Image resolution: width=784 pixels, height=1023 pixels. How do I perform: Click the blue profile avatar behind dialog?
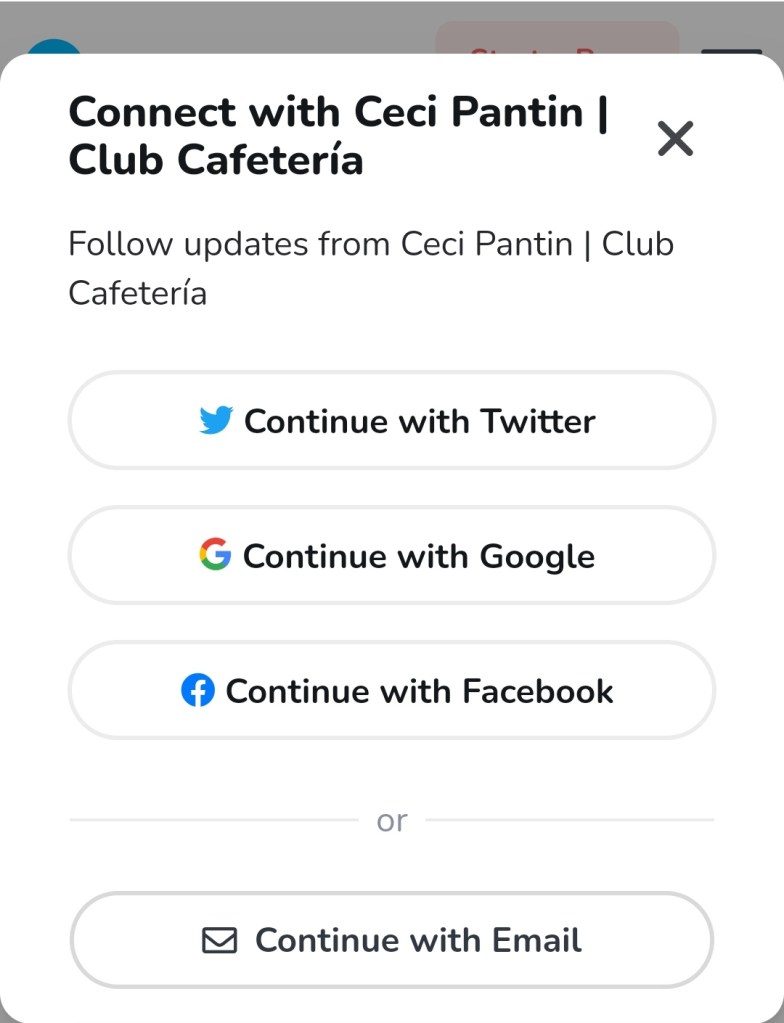point(52,46)
